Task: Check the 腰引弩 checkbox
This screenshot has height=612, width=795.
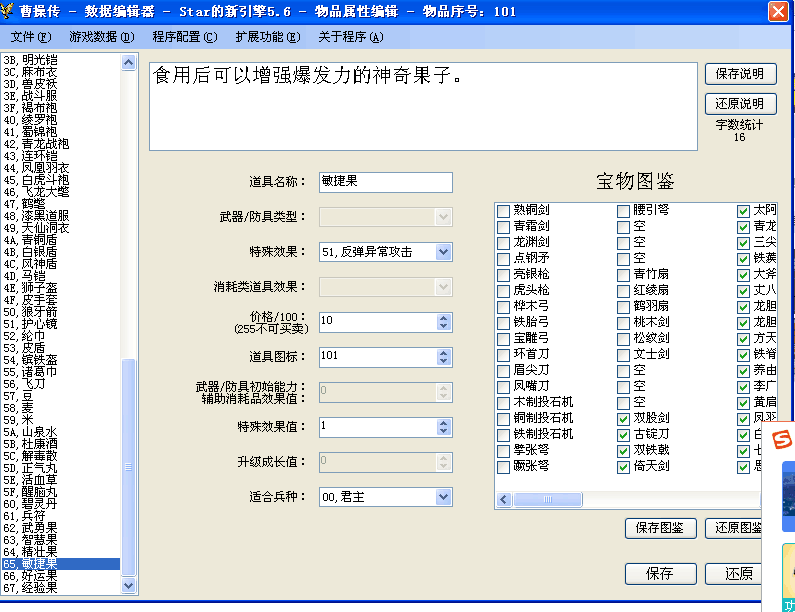Action: pos(623,211)
